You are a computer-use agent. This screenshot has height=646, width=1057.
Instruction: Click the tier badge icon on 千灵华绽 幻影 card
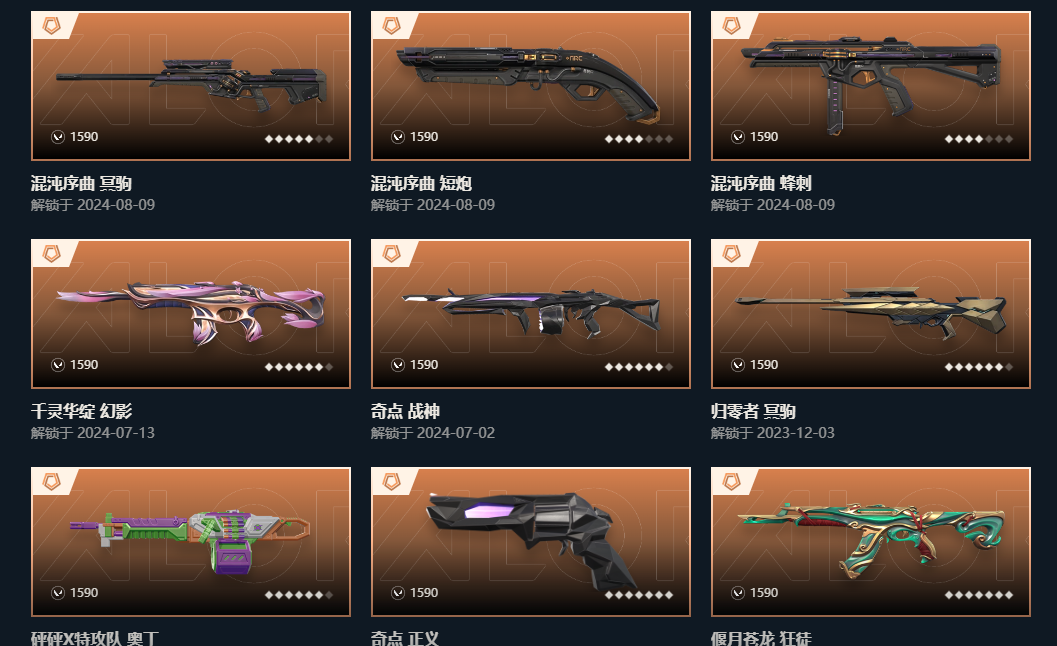pos(51,254)
